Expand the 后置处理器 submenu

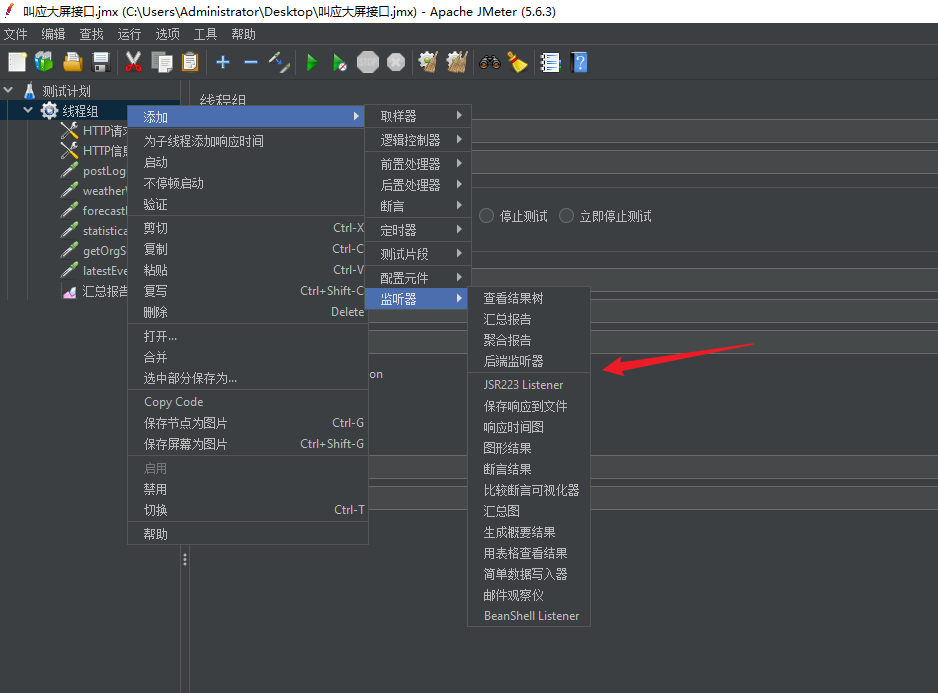click(418, 184)
